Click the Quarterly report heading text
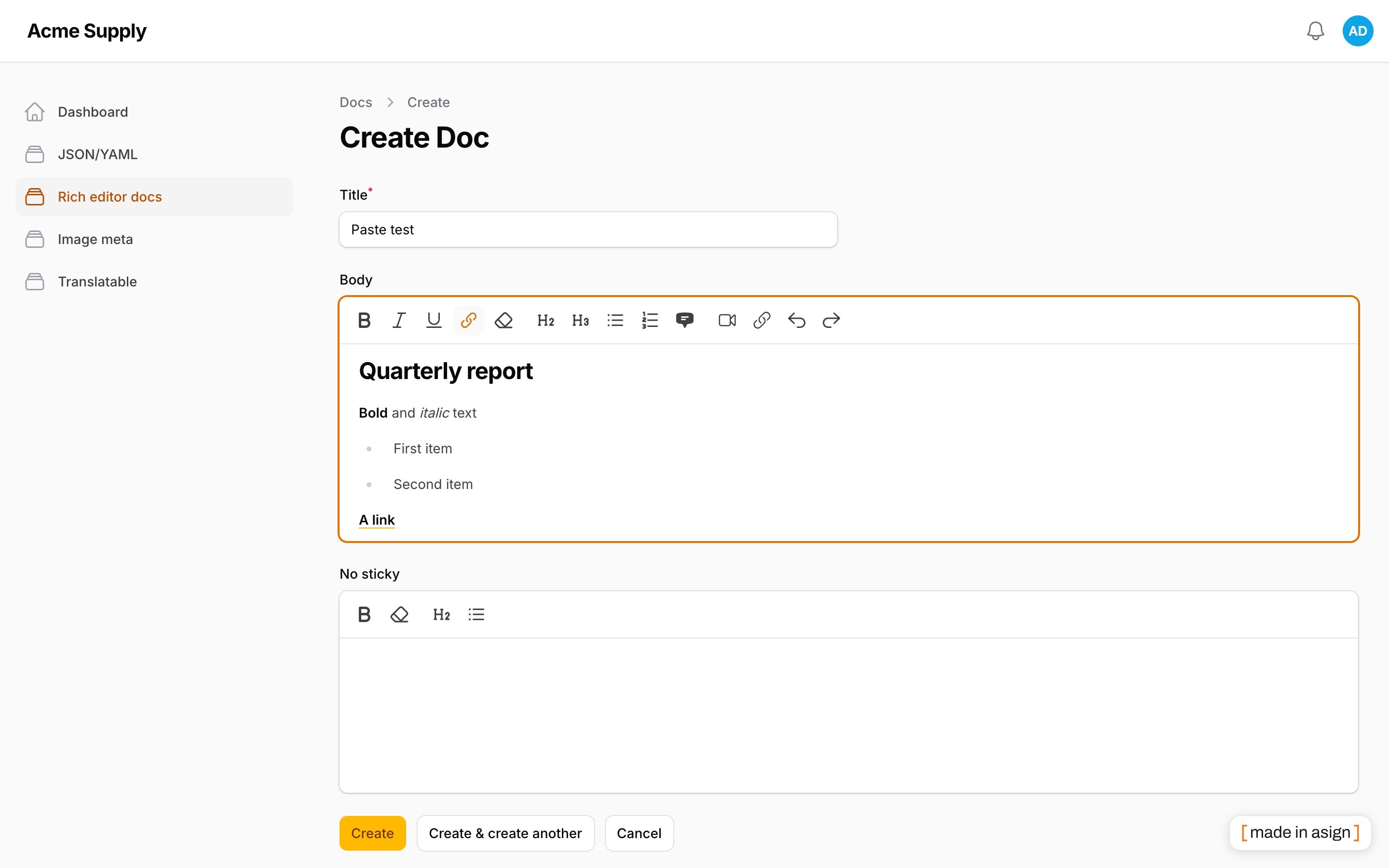Screen dimensions: 1389x868 (446, 371)
